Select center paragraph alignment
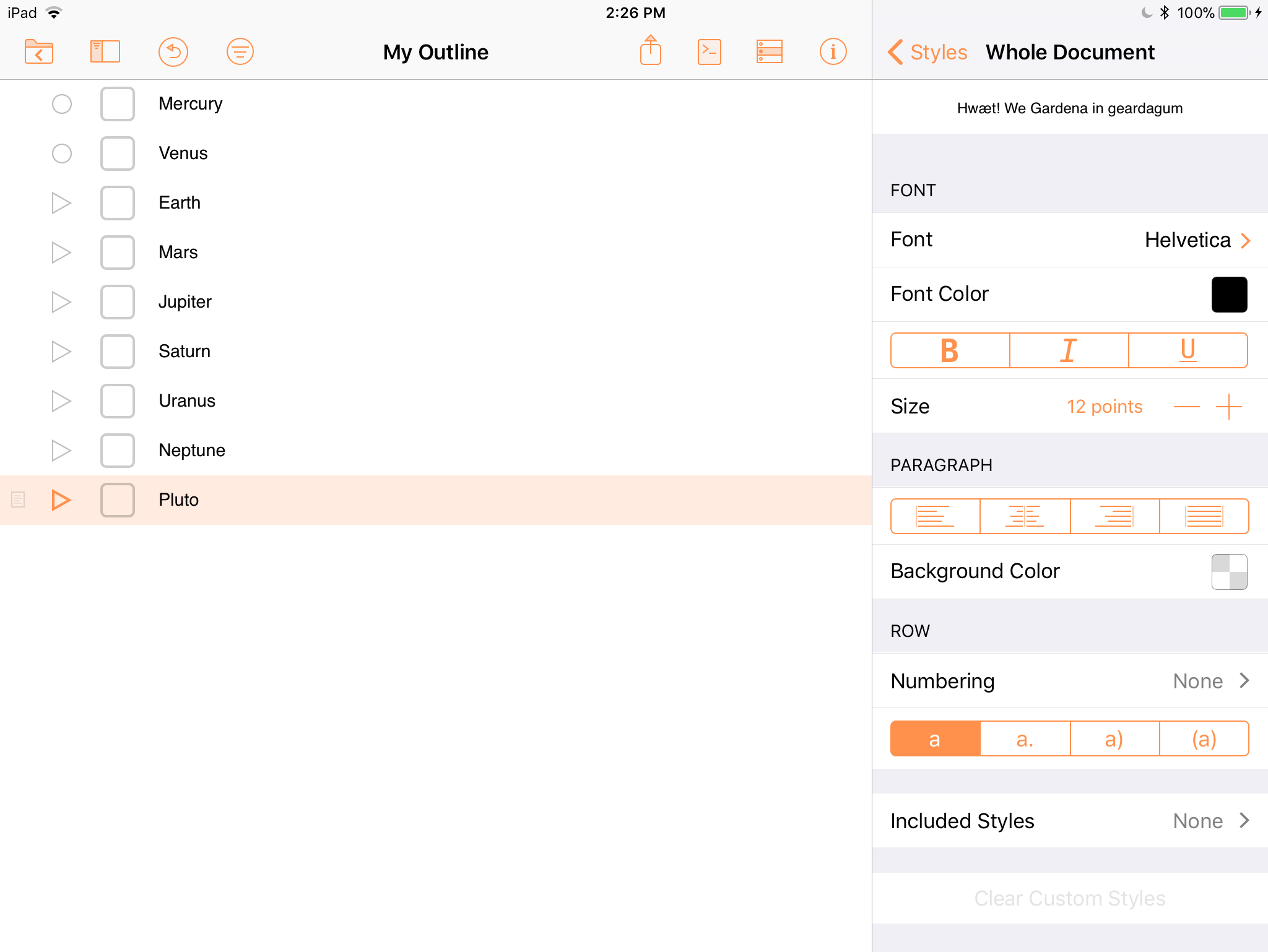The height and width of the screenshot is (952, 1268). click(x=1025, y=516)
